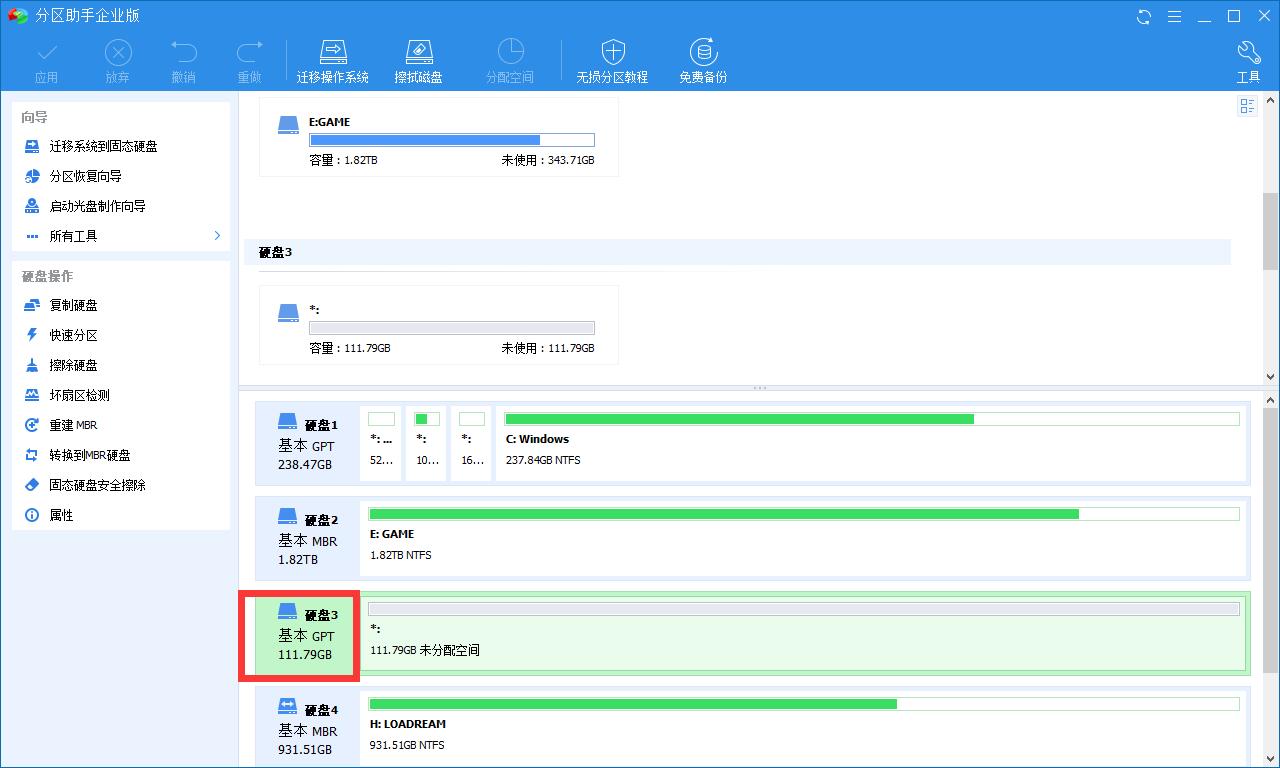This screenshot has width=1280, height=768.
Task: Select the 硬盘4 disk label
Action: tap(307, 727)
